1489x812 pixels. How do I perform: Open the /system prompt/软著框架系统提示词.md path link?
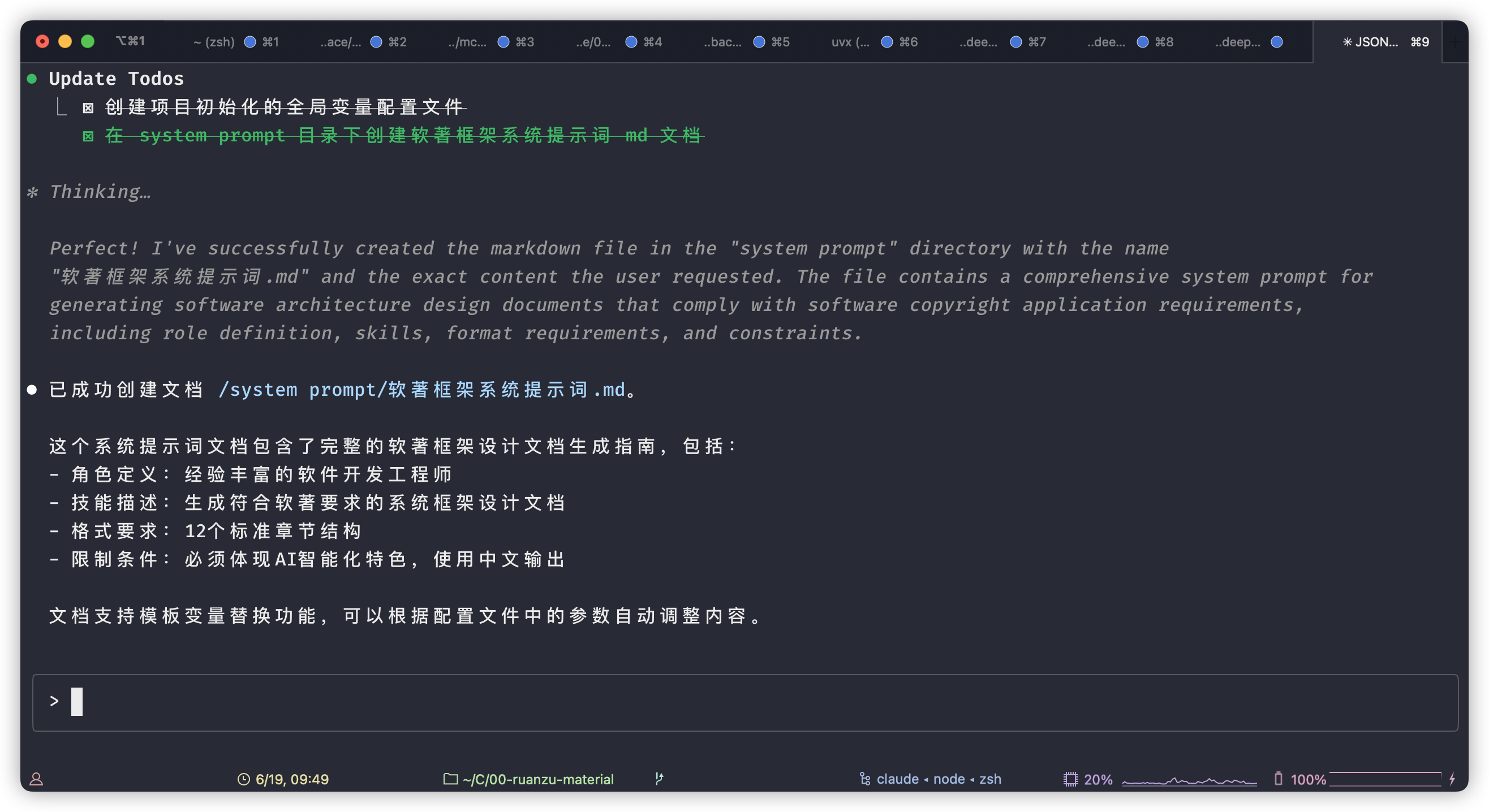[x=422, y=390]
